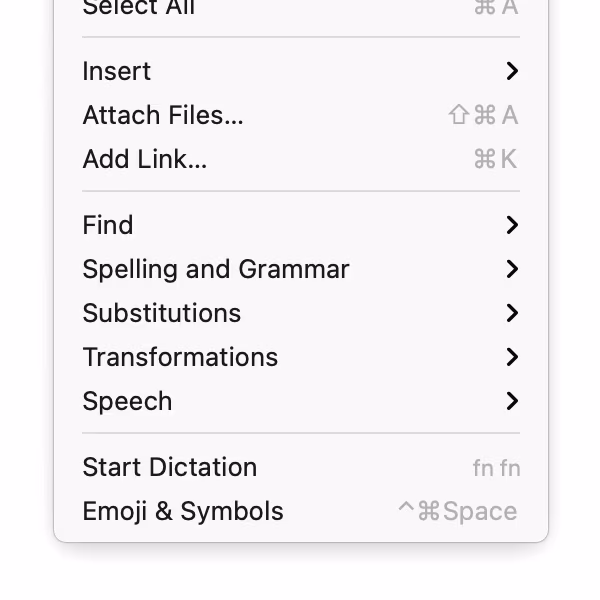Screen dimensions: 600x600
Task: Select the Add Link… menu item
Action: coord(145,159)
